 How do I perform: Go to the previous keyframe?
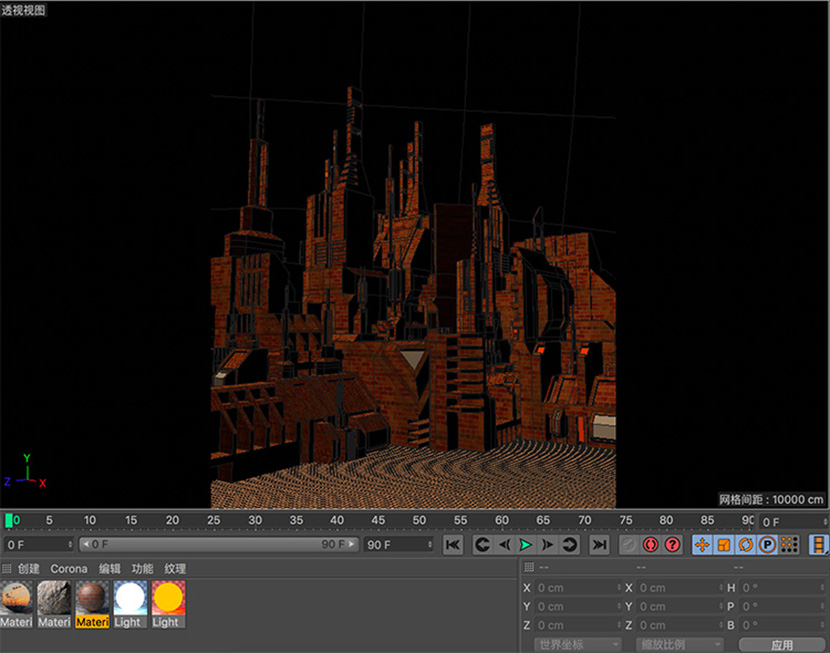click(482, 545)
